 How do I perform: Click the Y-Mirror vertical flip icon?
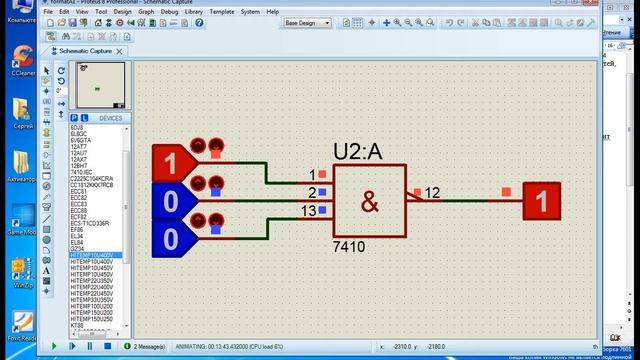tap(61, 114)
